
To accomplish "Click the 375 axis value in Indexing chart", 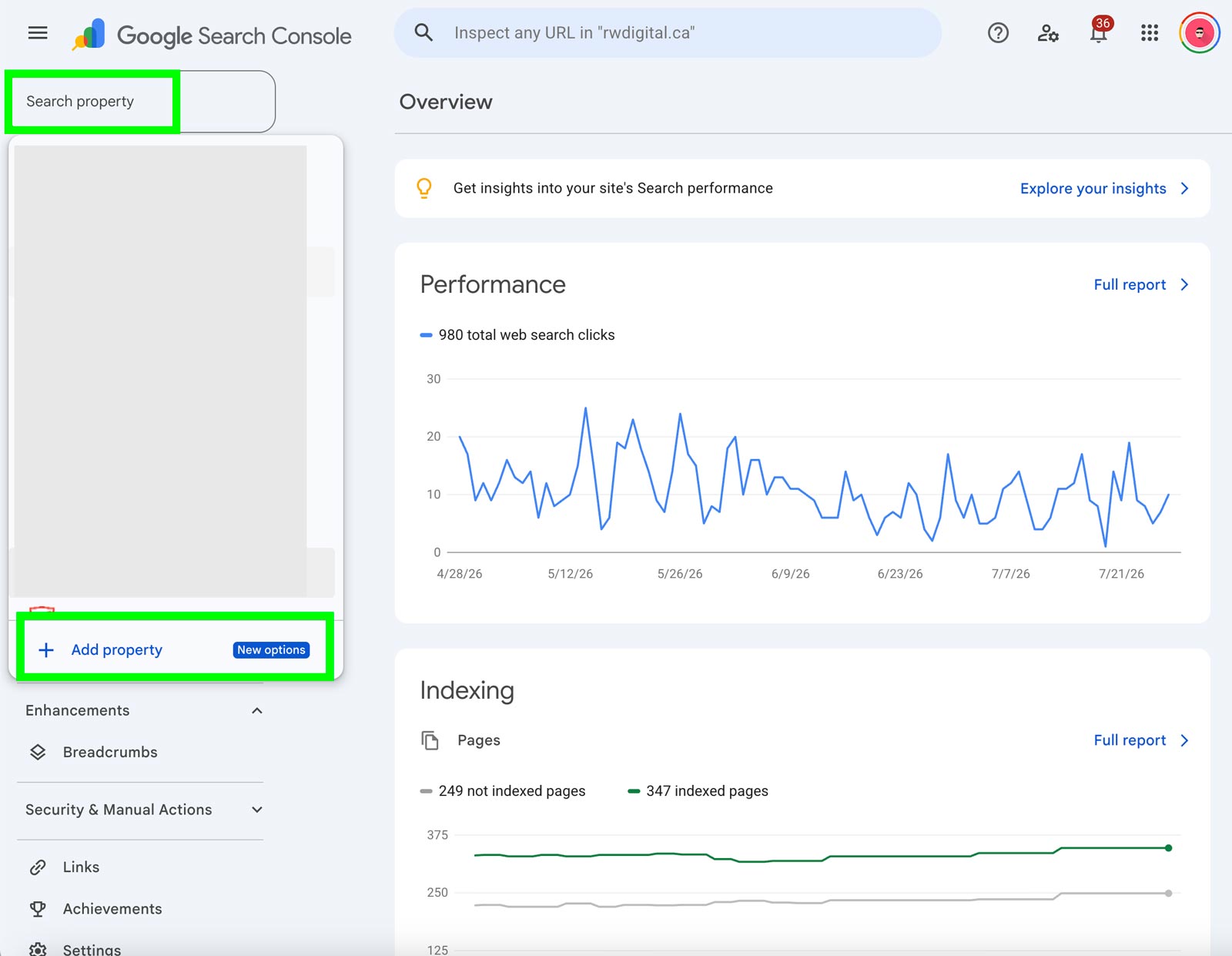I will coord(437,835).
